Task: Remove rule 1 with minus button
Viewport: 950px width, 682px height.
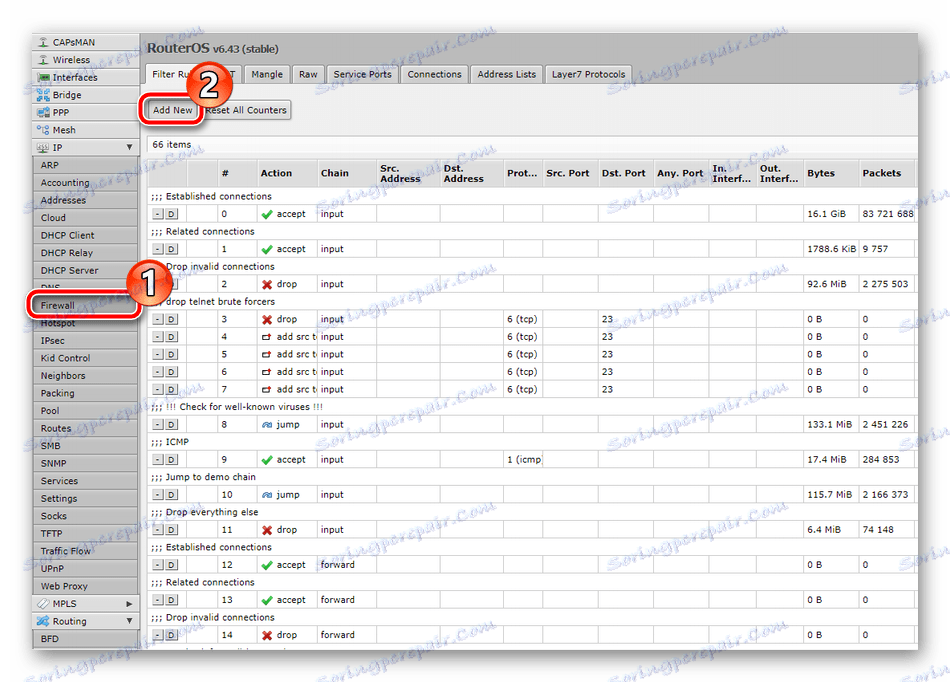Action: [158, 250]
